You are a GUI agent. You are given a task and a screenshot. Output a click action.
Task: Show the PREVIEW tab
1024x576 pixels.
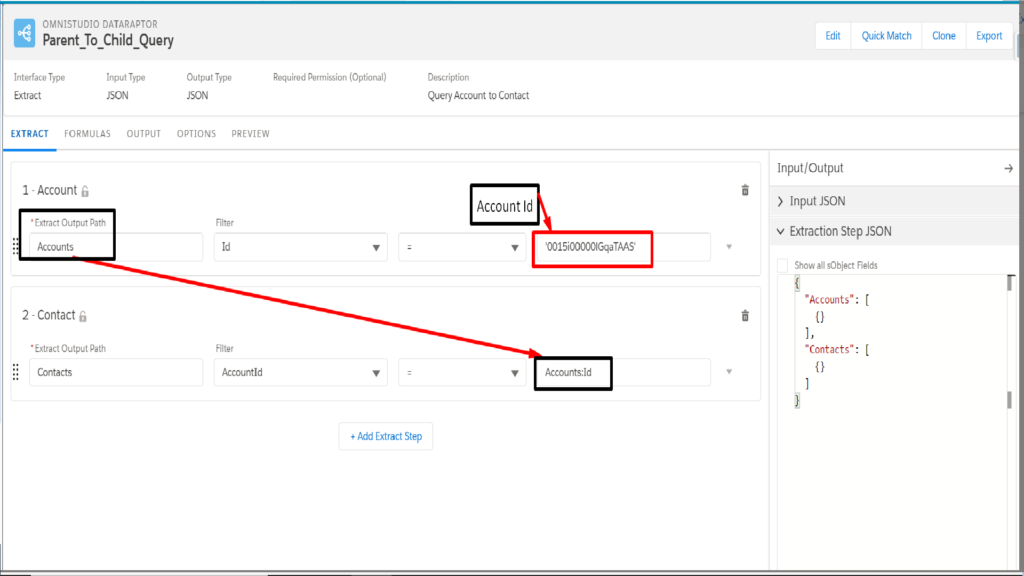point(250,134)
